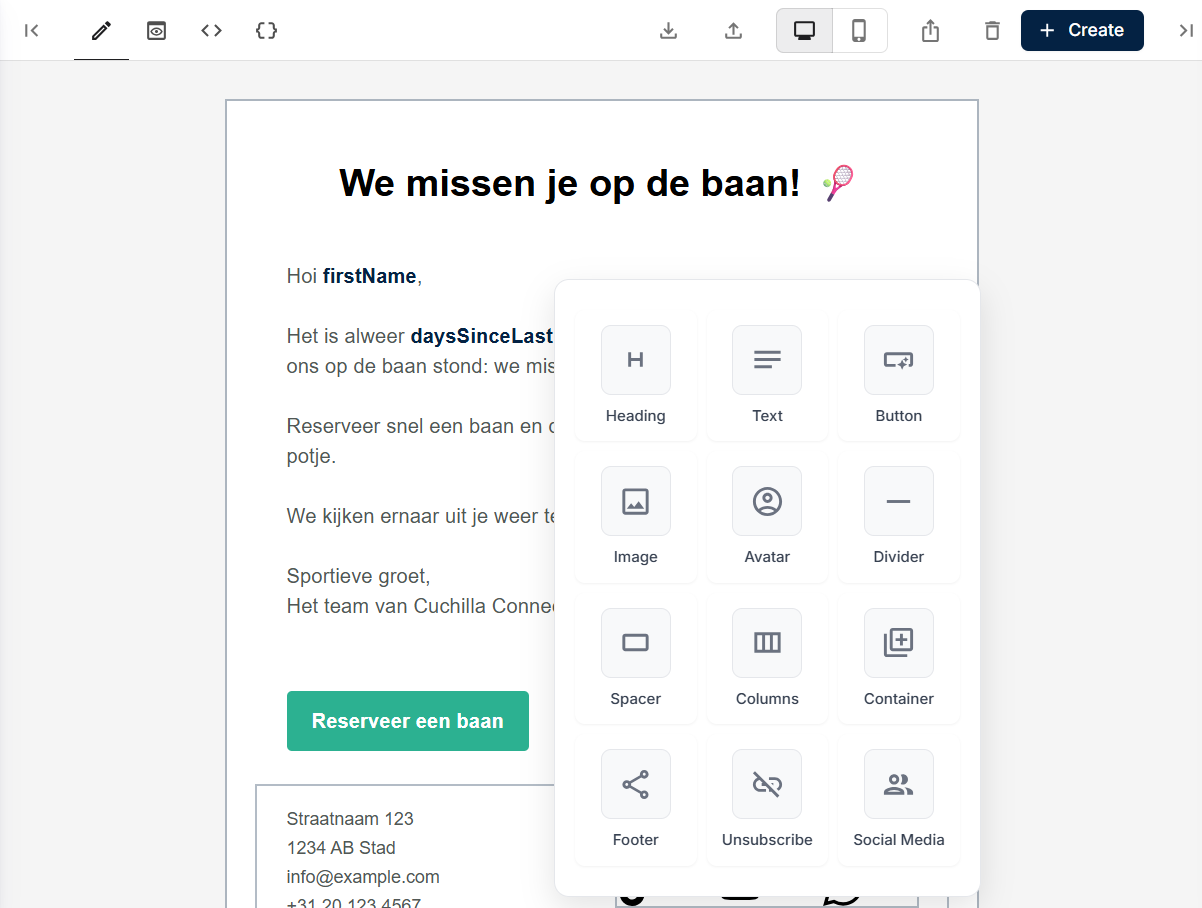
Task: Open the preview tab with eye icon
Action: (x=156, y=31)
